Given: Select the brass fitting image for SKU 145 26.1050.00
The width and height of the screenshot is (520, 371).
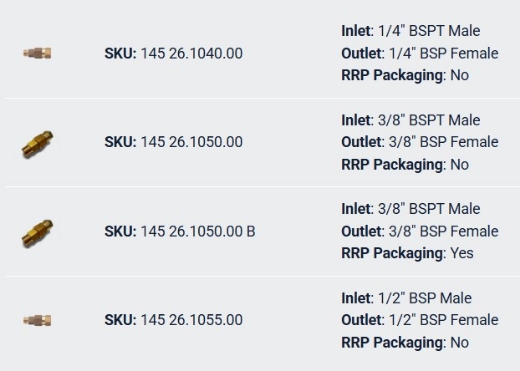Looking at the screenshot, I should pos(37,144).
